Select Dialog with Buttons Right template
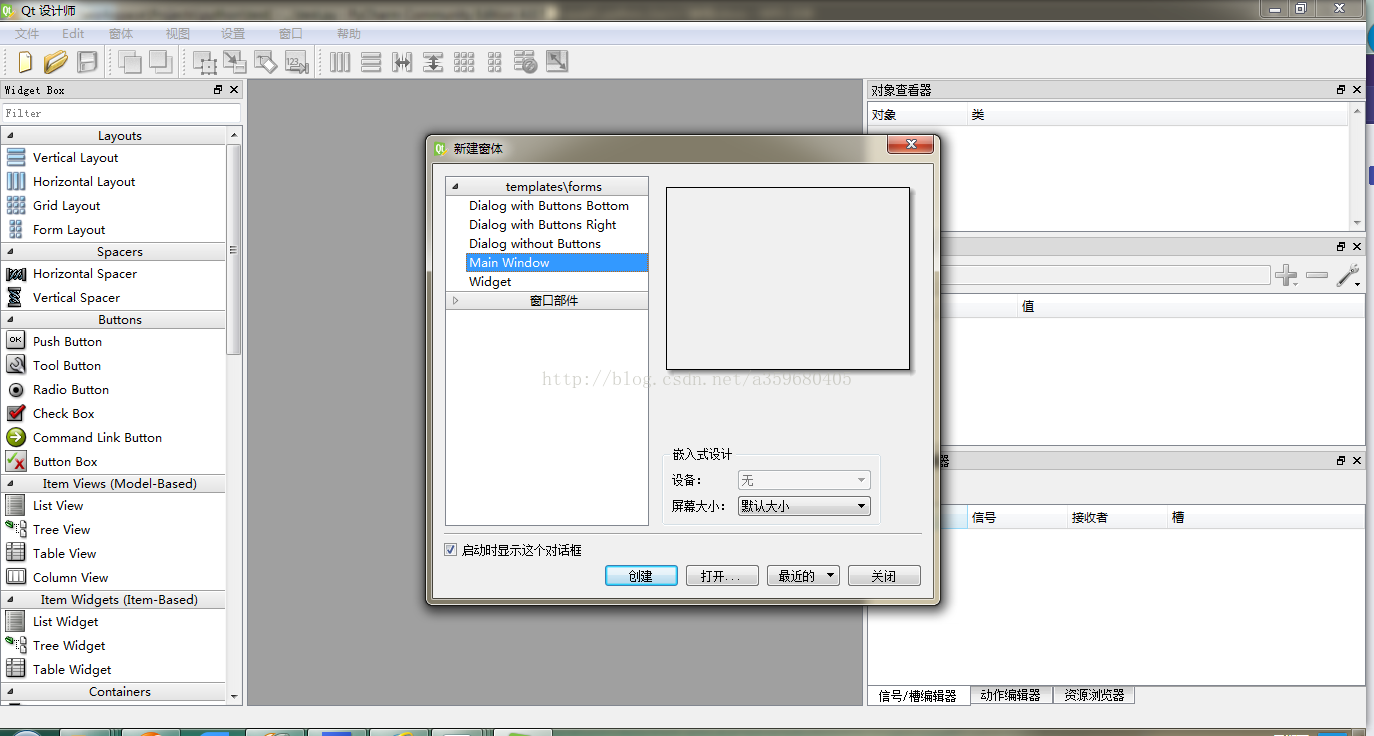This screenshot has width=1374, height=736. coord(543,224)
